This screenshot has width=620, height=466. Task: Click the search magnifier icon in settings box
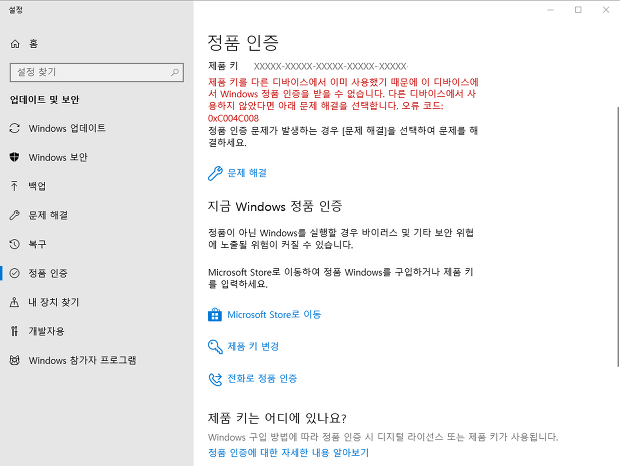click(x=175, y=72)
